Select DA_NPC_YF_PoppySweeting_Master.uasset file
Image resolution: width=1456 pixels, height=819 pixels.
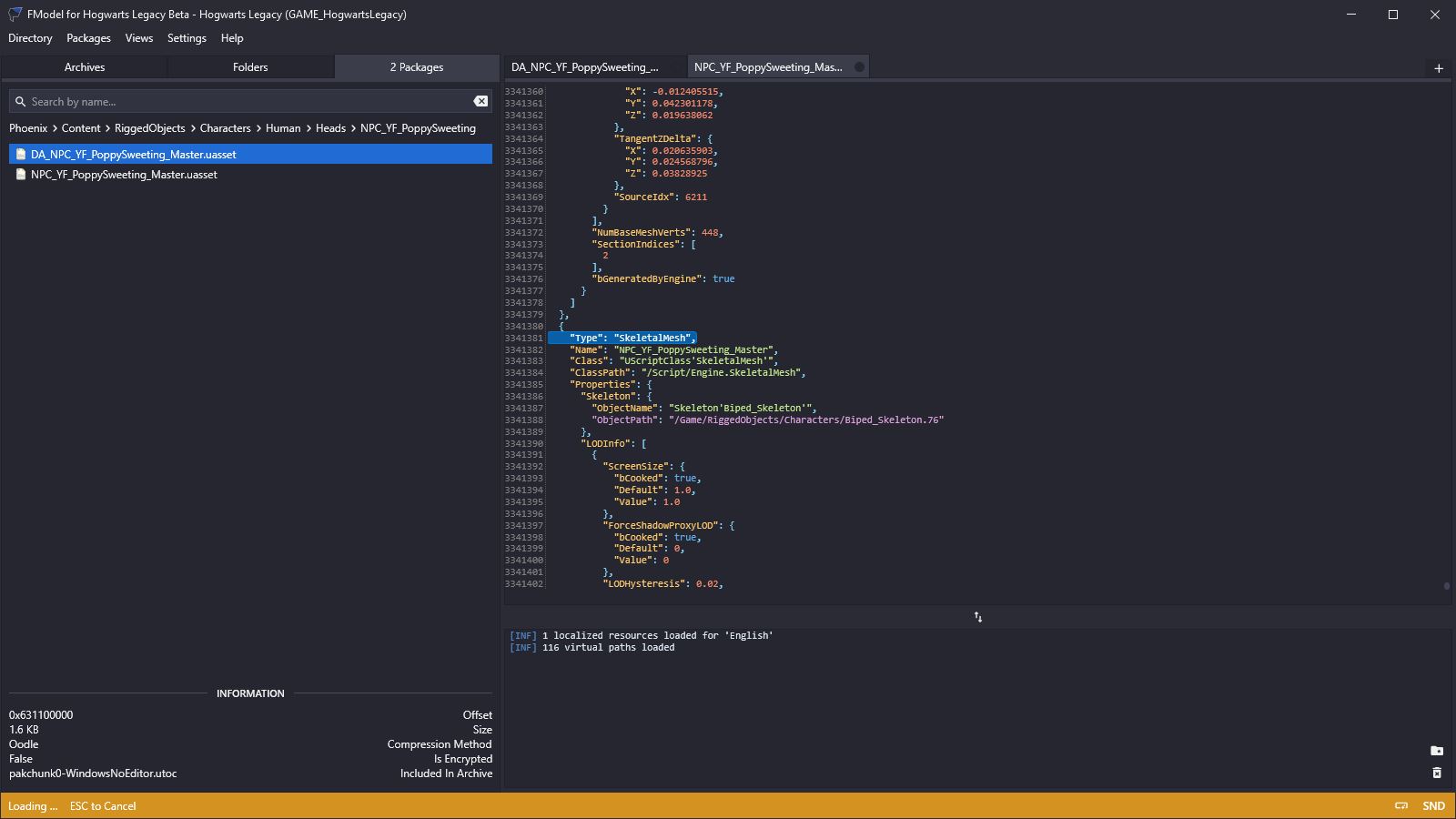point(250,155)
